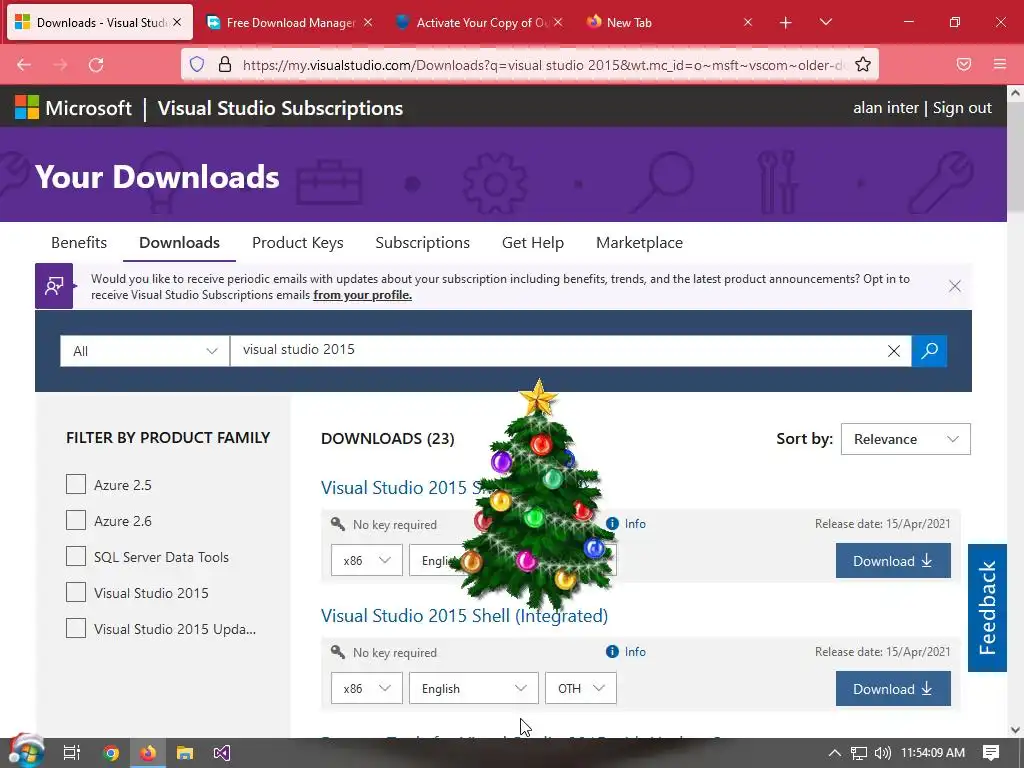
Task: Download the first Visual Studio 2015 result
Action: coord(893,560)
